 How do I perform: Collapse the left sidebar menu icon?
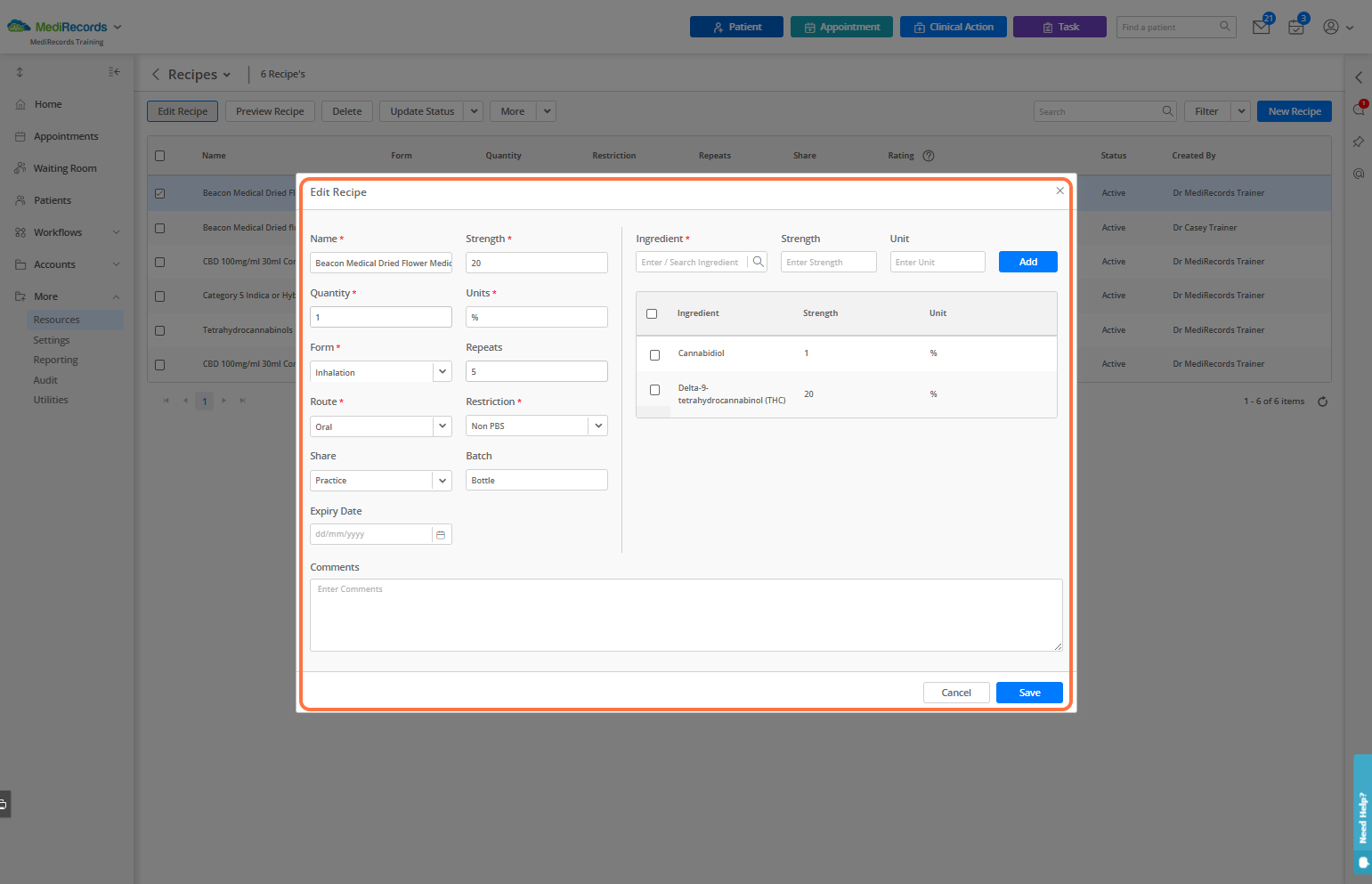114,72
